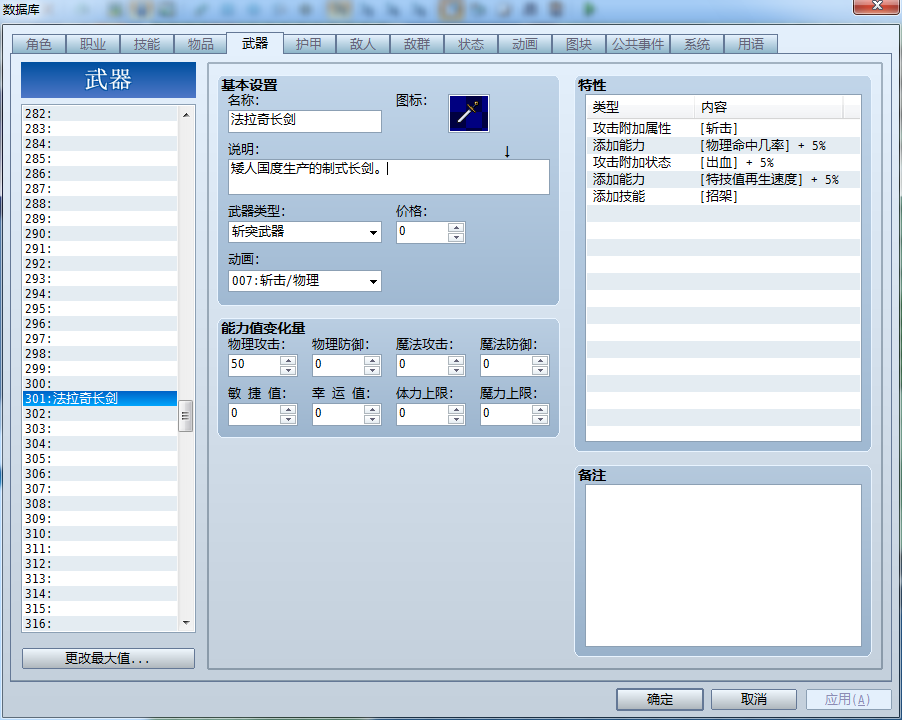Select the trait row 添加技能 [招架]

(x=723, y=196)
